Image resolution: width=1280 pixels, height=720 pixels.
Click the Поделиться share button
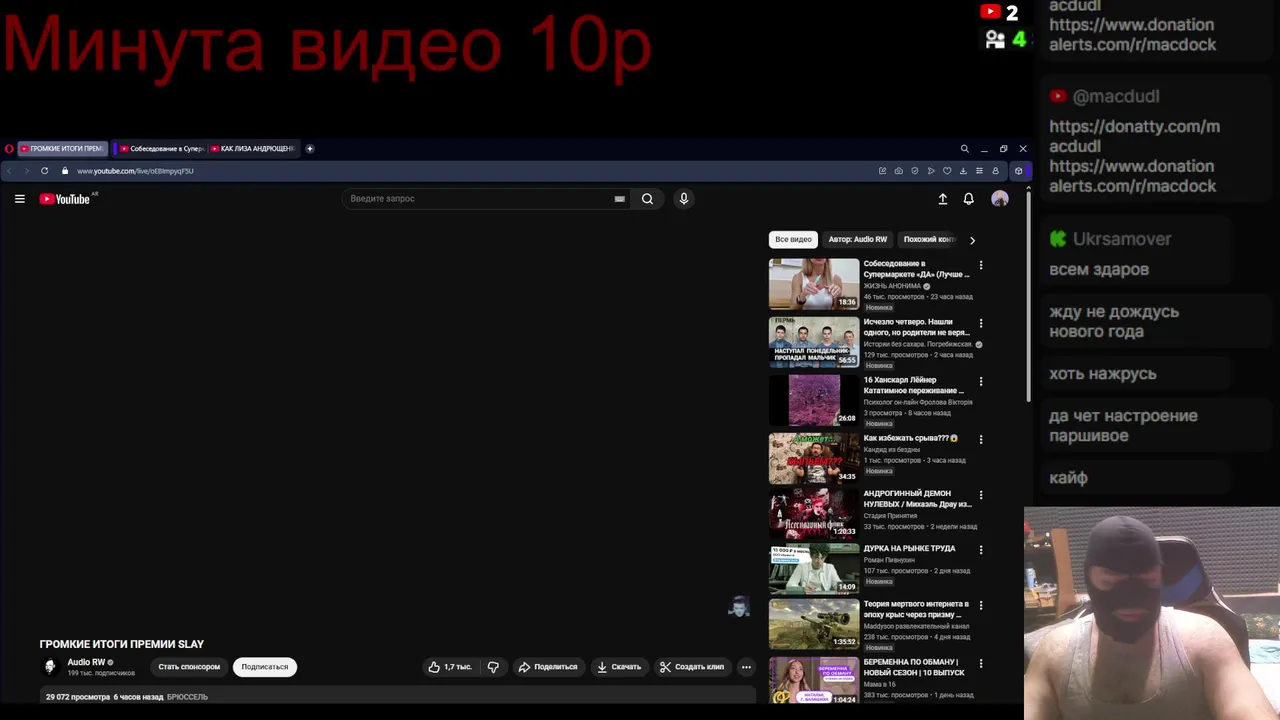pyautogui.click(x=547, y=667)
